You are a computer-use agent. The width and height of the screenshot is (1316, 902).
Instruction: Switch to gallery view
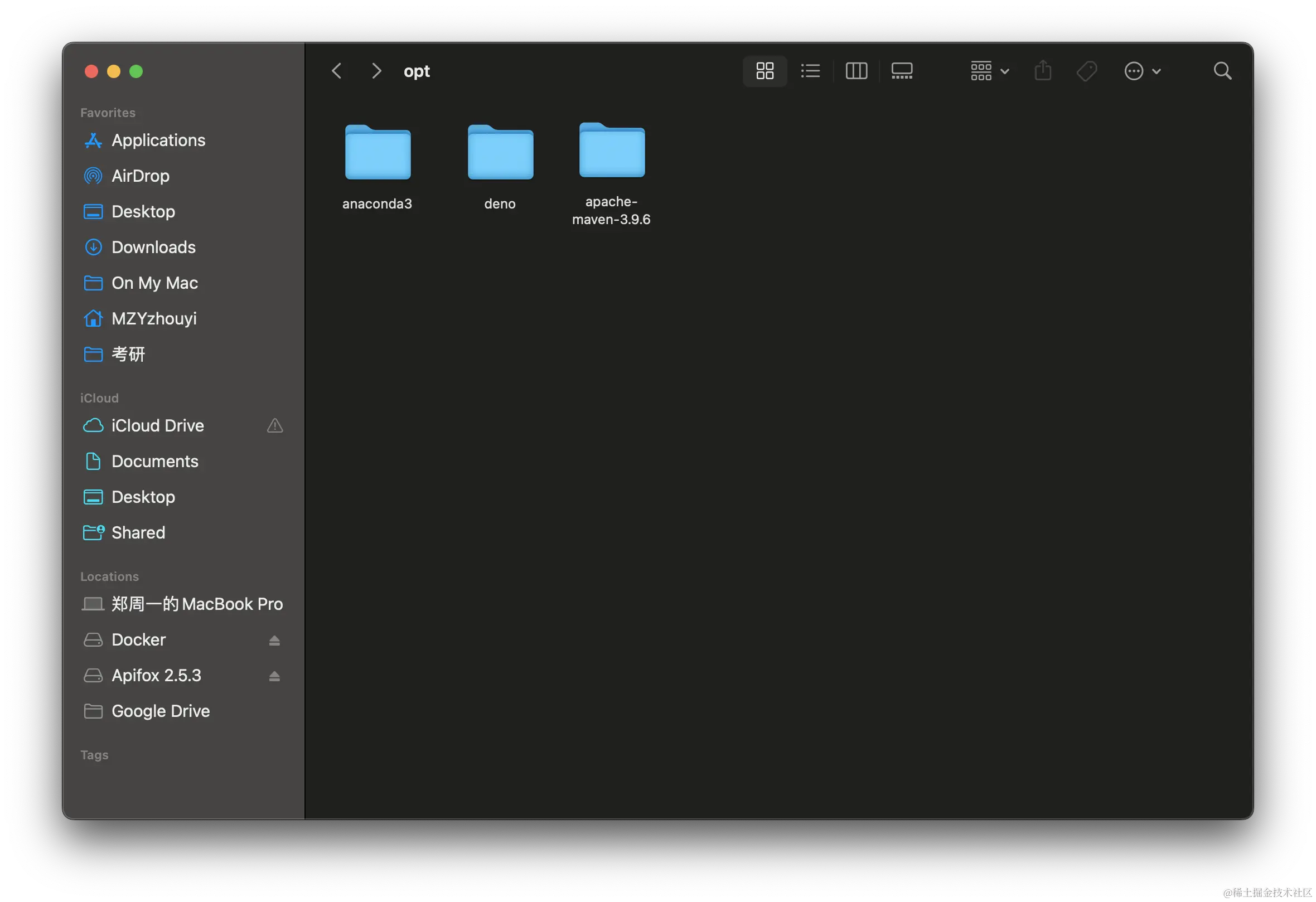[902, 71]
